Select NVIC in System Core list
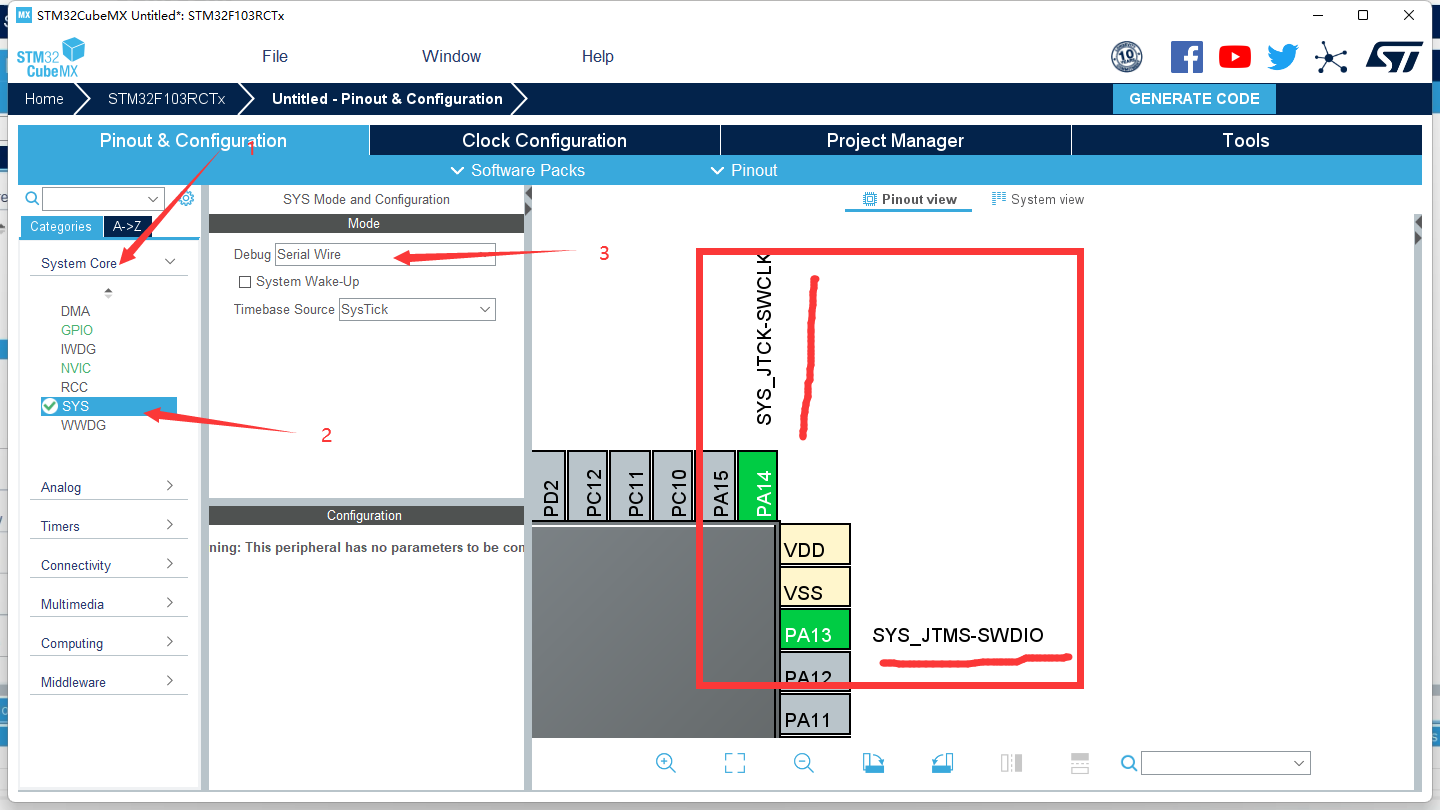This screenshot has height=810, width=1440. tap(76, 368)
